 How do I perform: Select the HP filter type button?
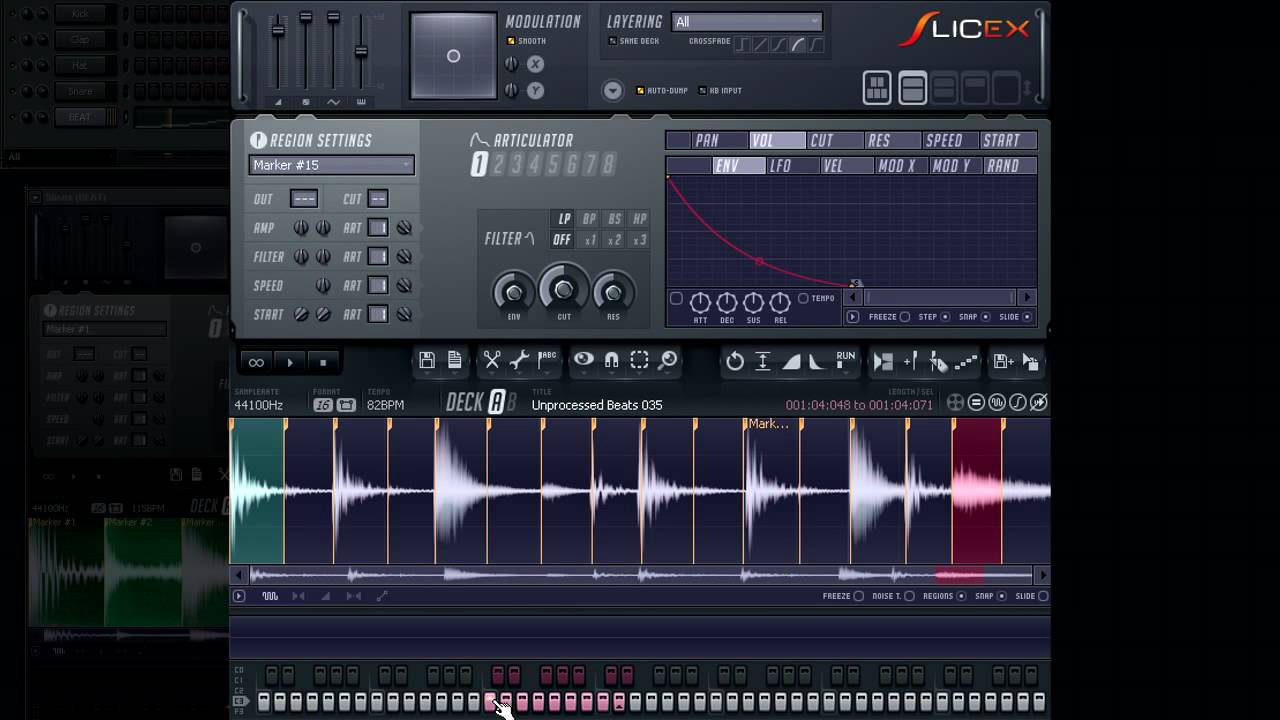pos(639,219)
